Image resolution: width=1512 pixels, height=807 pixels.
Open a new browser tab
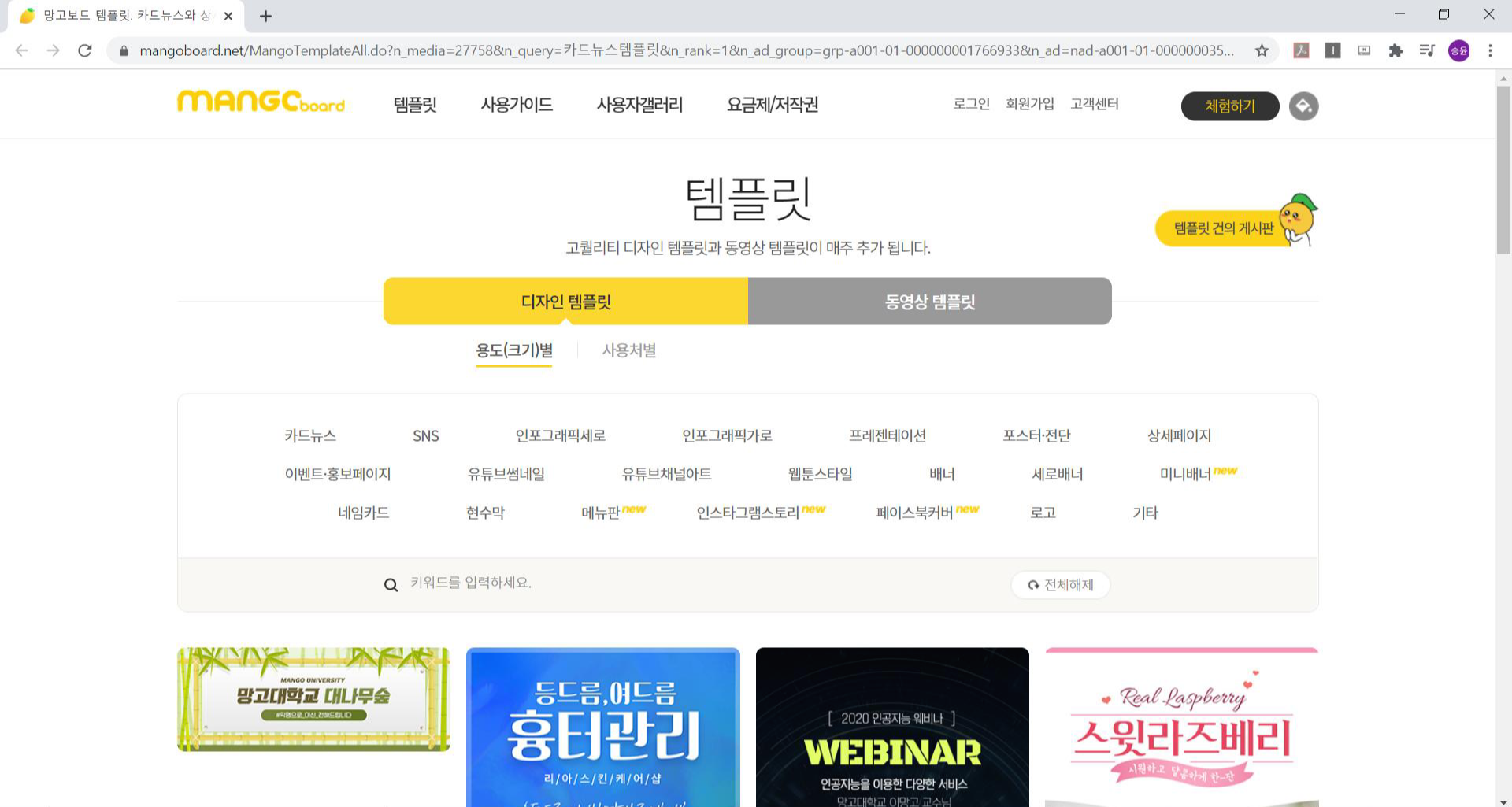[x=265, y=16]
